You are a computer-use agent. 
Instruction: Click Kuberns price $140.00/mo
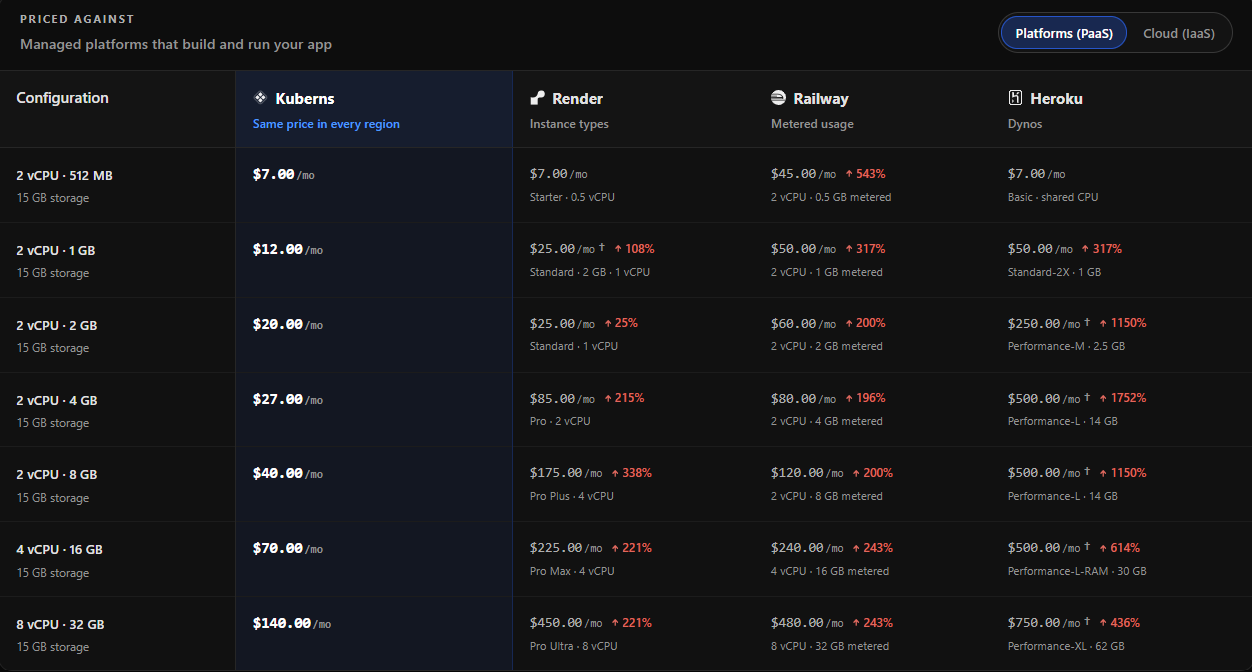point(292,623)
